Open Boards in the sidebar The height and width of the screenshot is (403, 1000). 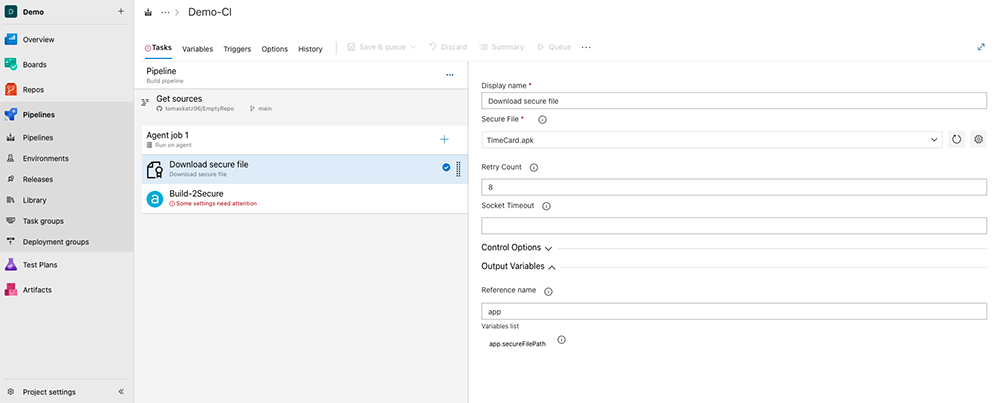click(34, 64)
